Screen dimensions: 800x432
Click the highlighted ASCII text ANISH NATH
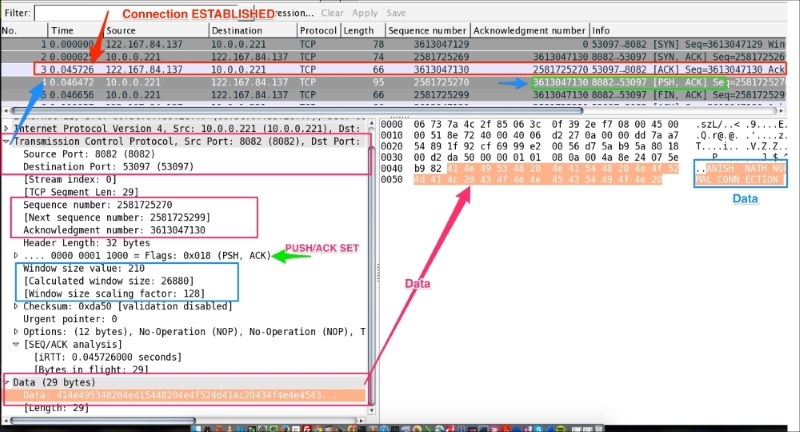pyautogui.click(x=736, y=168)
